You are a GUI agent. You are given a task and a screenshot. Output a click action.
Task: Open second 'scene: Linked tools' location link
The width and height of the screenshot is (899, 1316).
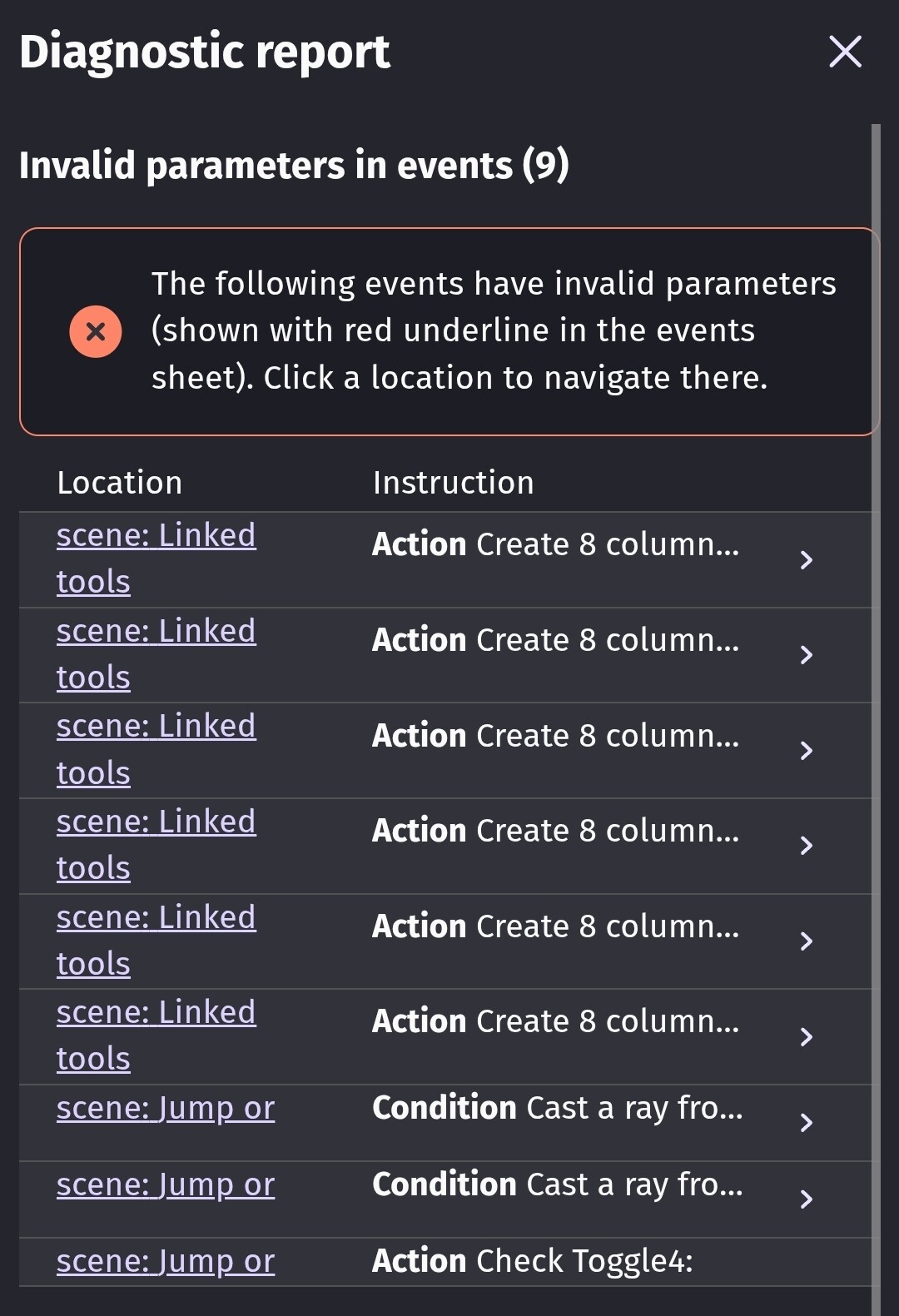pos(156,654)
